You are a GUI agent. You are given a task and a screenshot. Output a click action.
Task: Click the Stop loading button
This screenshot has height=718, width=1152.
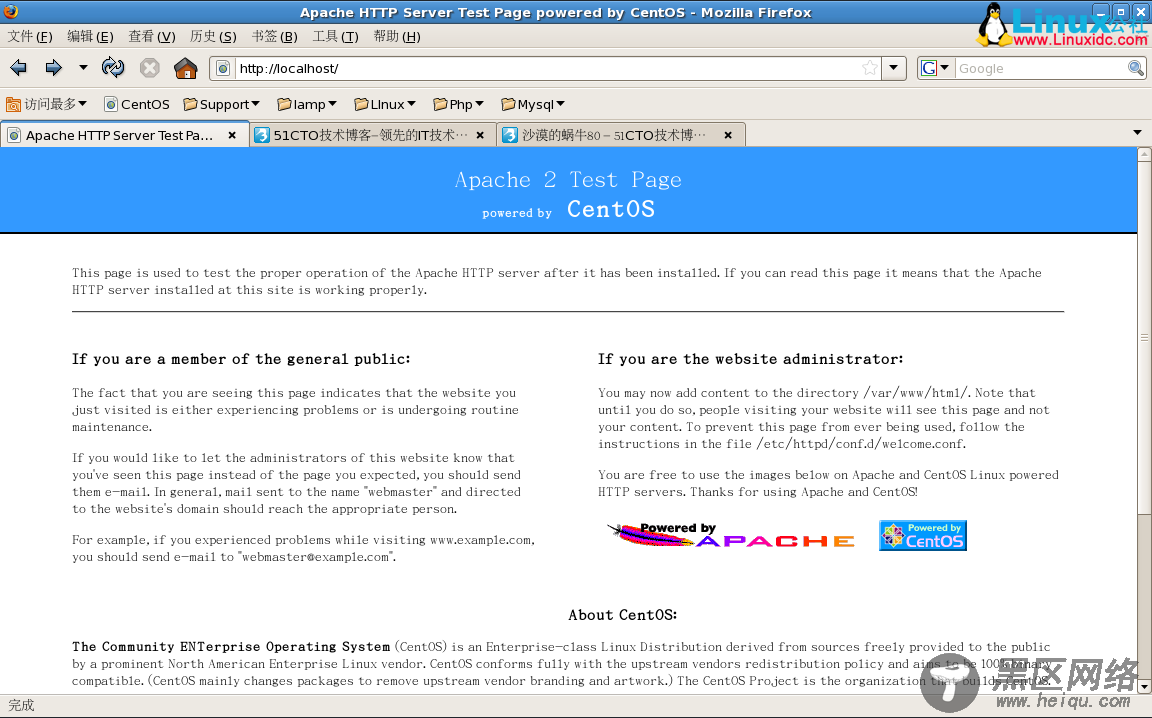click(x=150, y=68)
